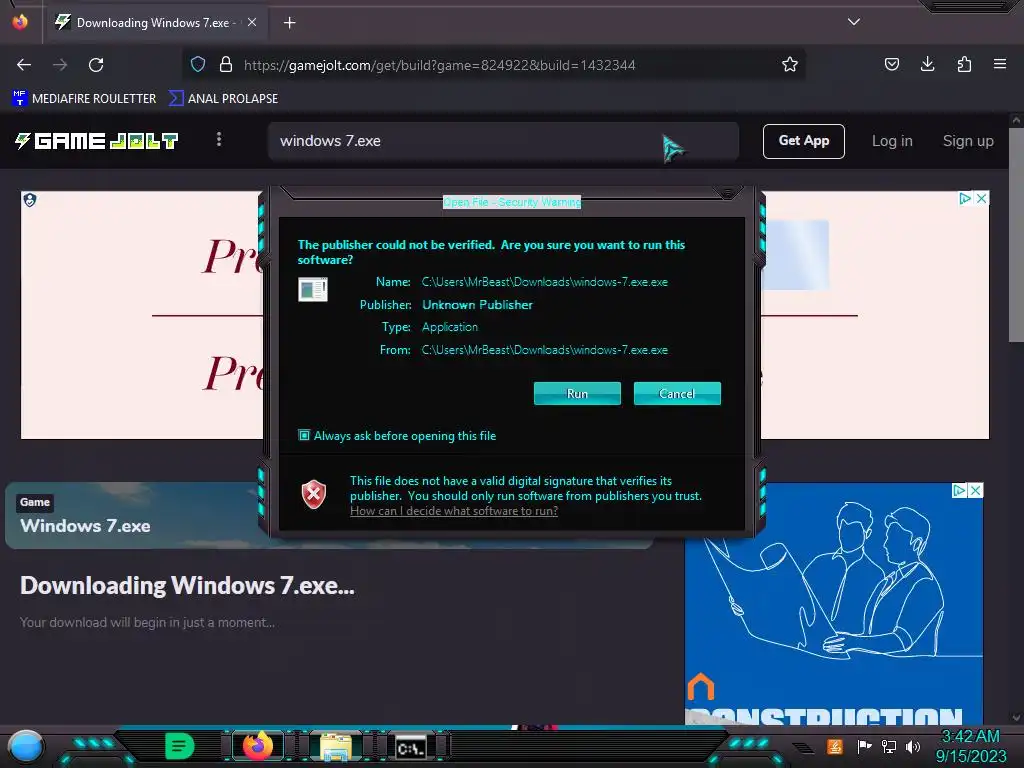Uncheck Always ask before opening this file
The width and height of the screenshot is (1024, 768).
tap(304, 435)
